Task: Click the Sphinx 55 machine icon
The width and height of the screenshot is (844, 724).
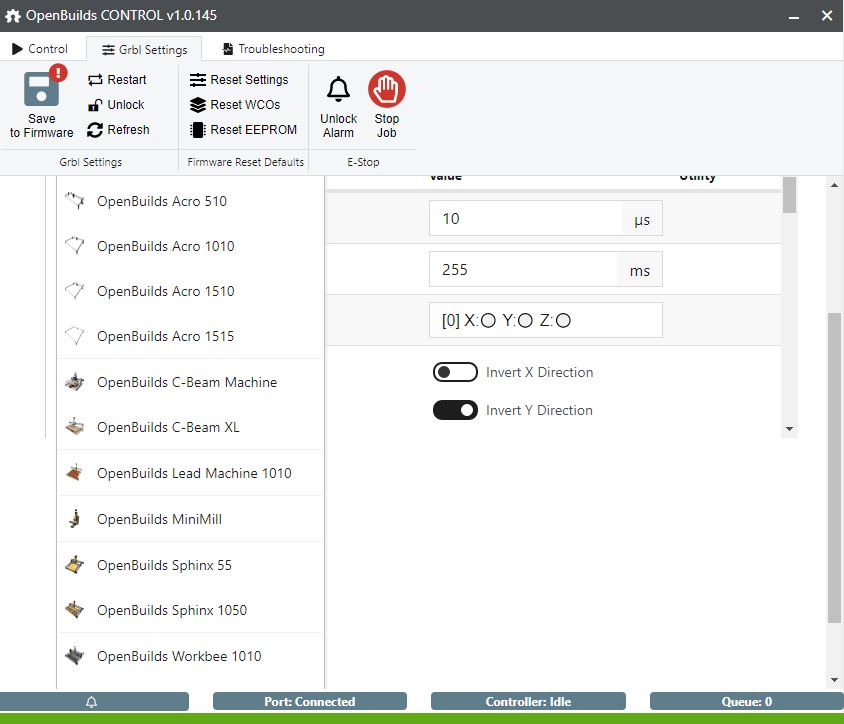Action: [x=75, y=565]
